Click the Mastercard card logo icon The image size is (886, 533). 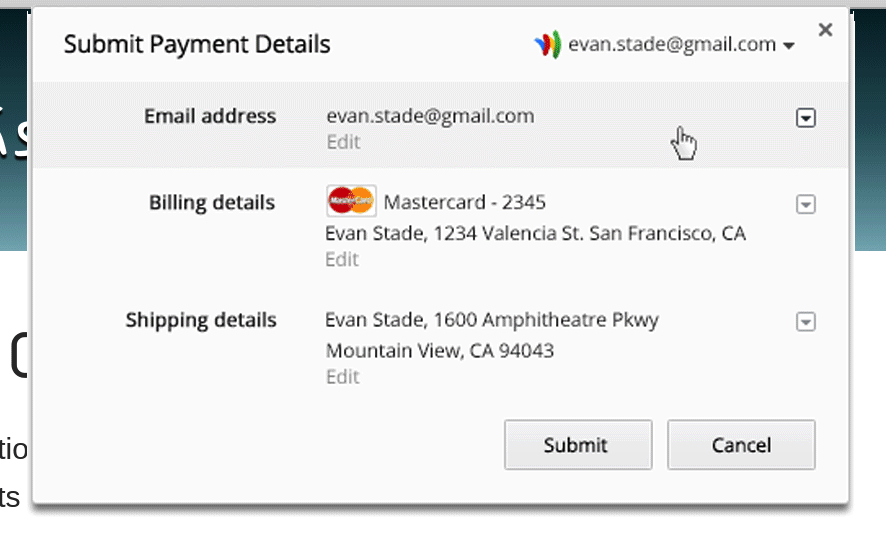tap(351, 201)
